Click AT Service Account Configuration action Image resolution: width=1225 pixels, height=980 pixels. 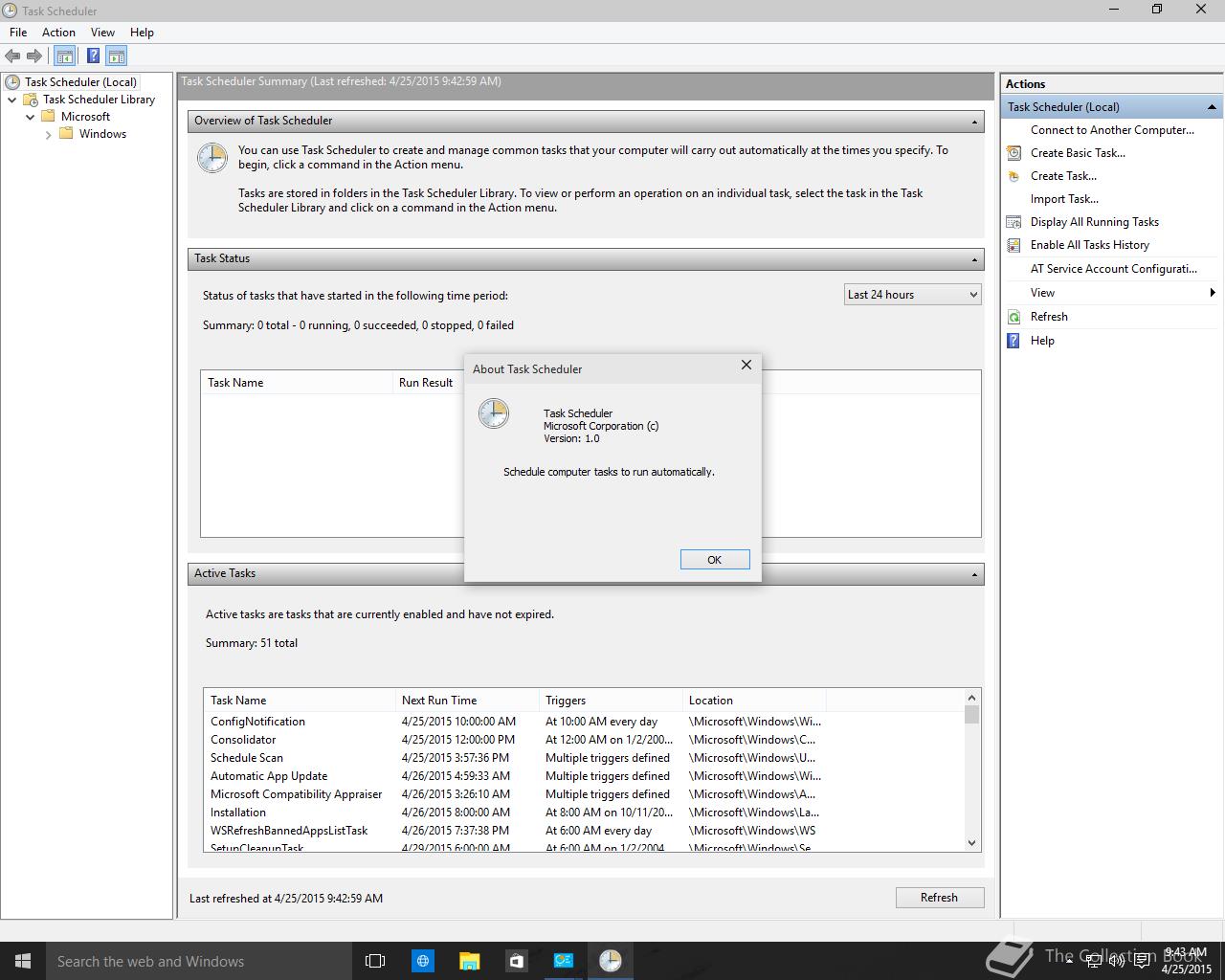[x=1114, y=269]
